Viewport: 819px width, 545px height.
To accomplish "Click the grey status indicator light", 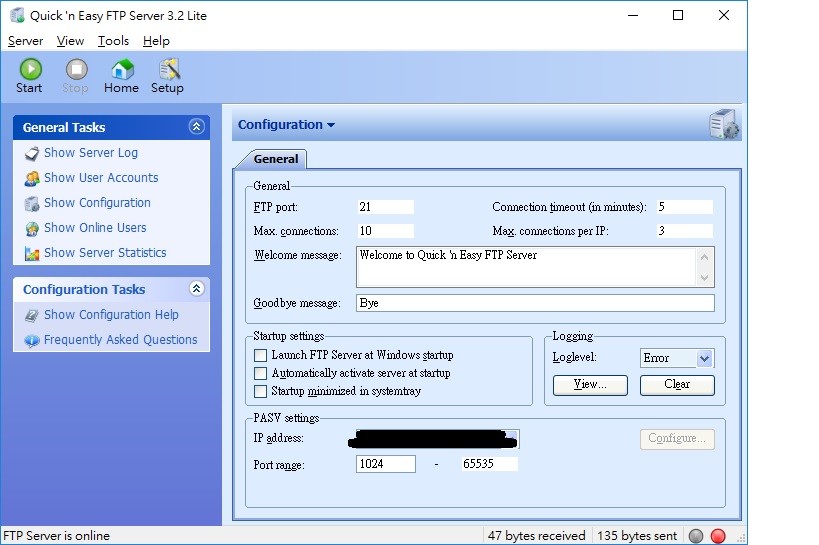I will coord(696,536).
